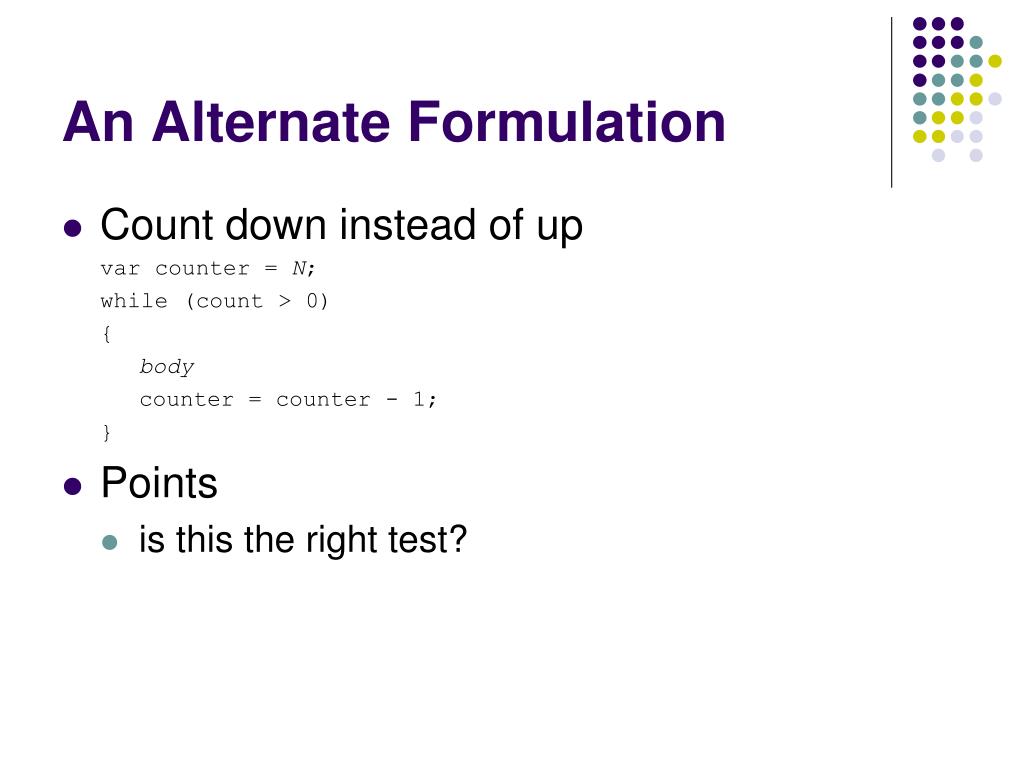Click the teal bullet beside 'is this the right test?'
The width and height of the screenshot is (1024, 768).
click(x=110, y=542)
